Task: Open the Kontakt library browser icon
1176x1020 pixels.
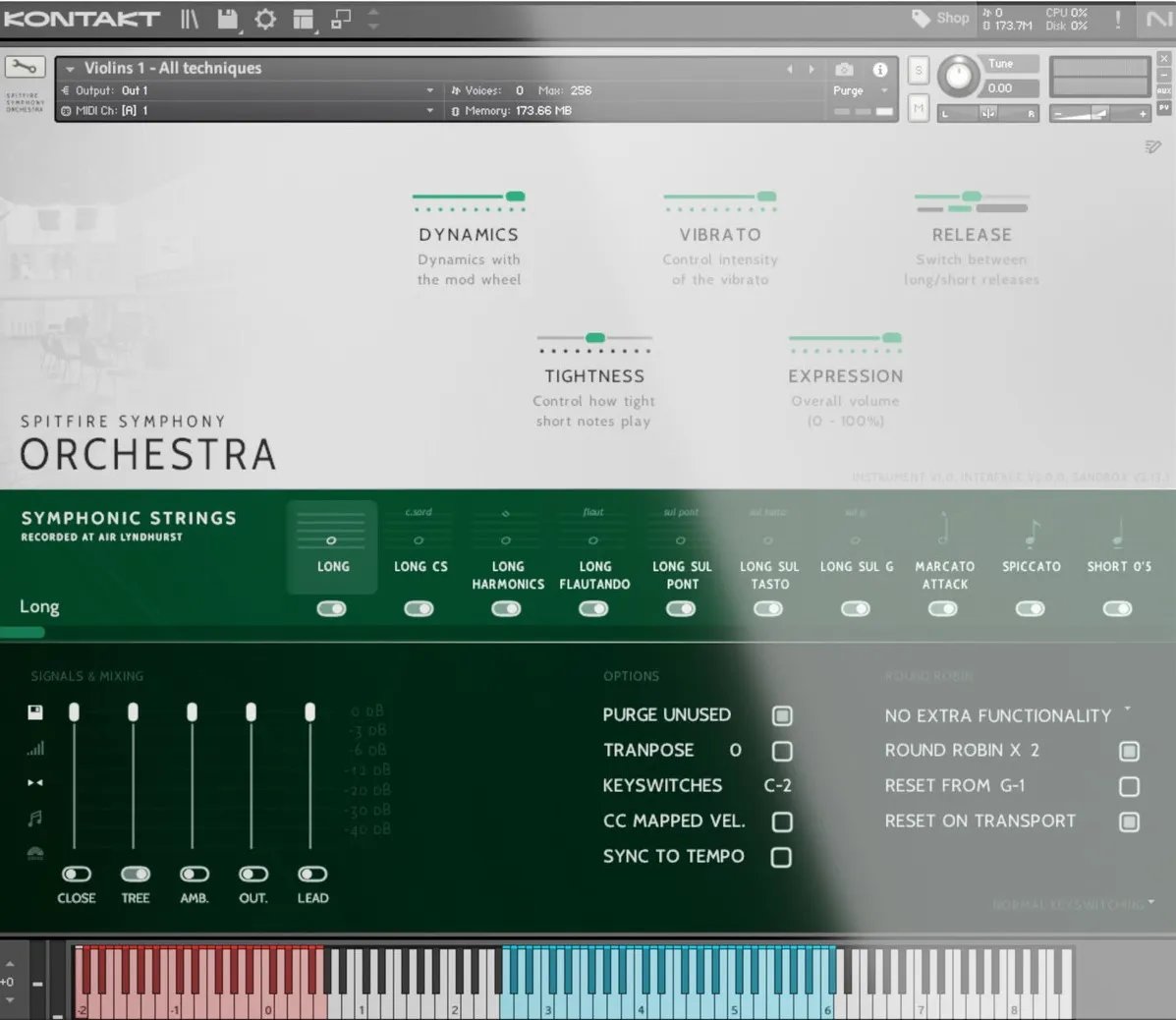Action: pyautogui.click(x=189, y=19)
